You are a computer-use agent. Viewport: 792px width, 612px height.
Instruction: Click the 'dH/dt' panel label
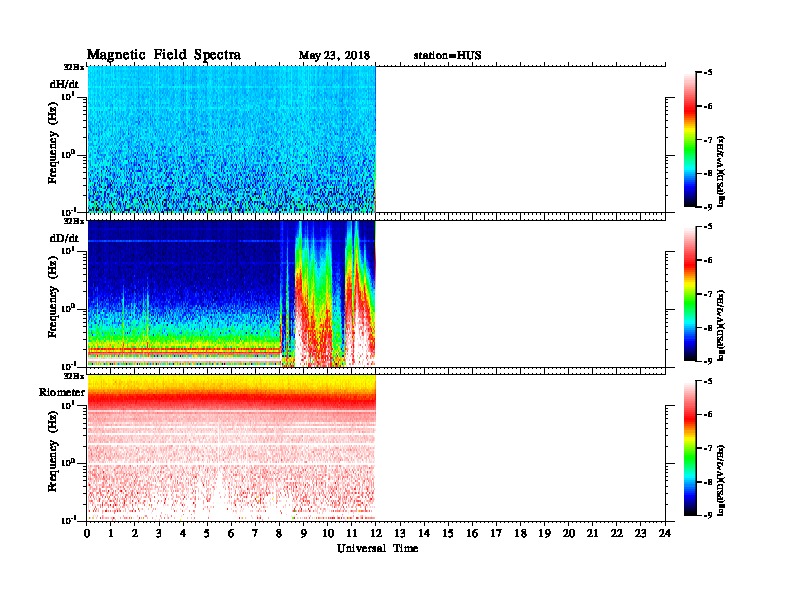click(x=64, y=84)
